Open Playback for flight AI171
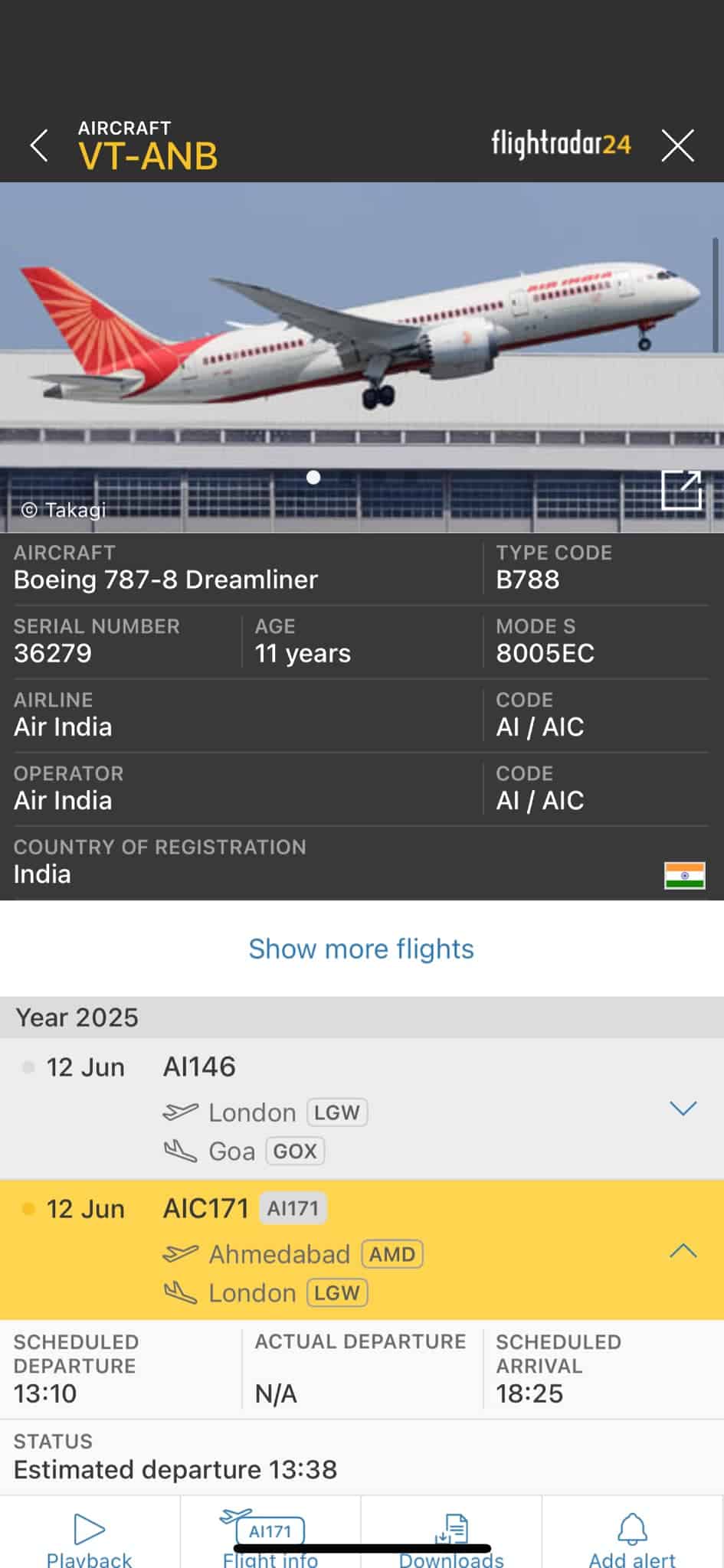 [89, 1539]
